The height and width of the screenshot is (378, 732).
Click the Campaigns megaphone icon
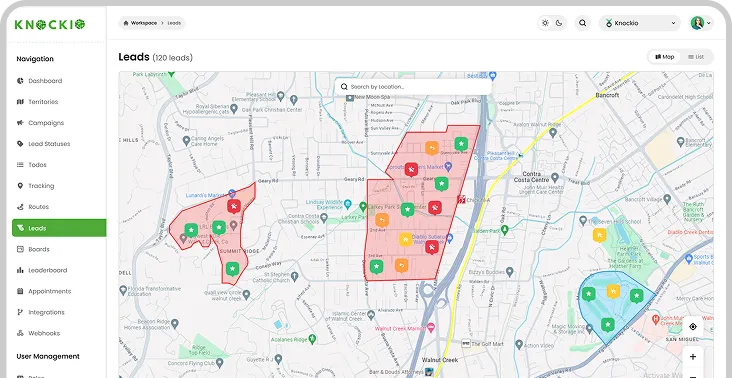[20, 123]
